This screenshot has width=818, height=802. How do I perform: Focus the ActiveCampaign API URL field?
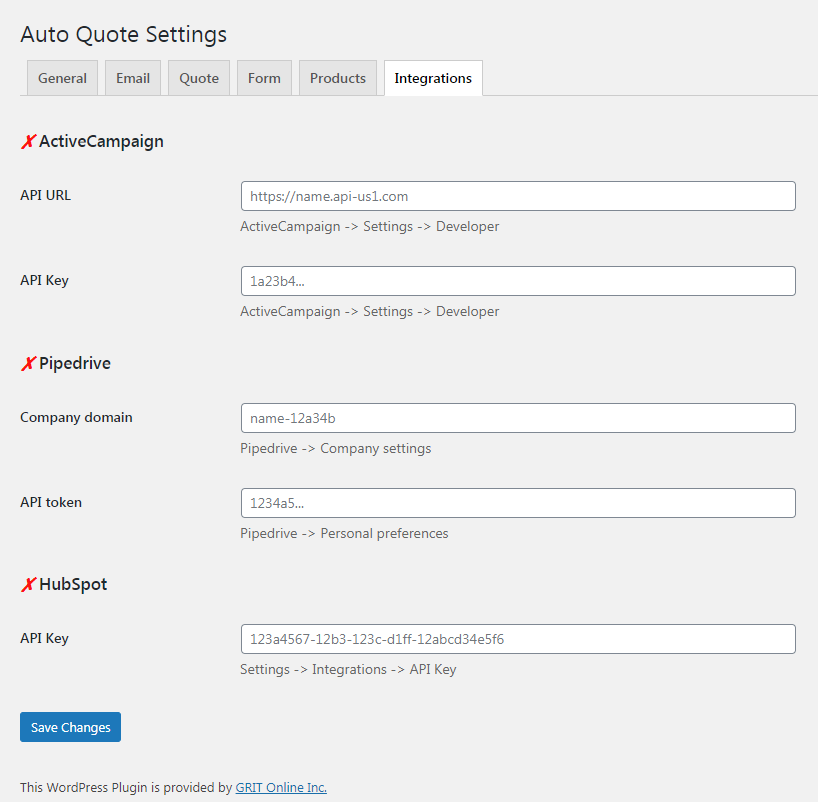pos(518,196)
